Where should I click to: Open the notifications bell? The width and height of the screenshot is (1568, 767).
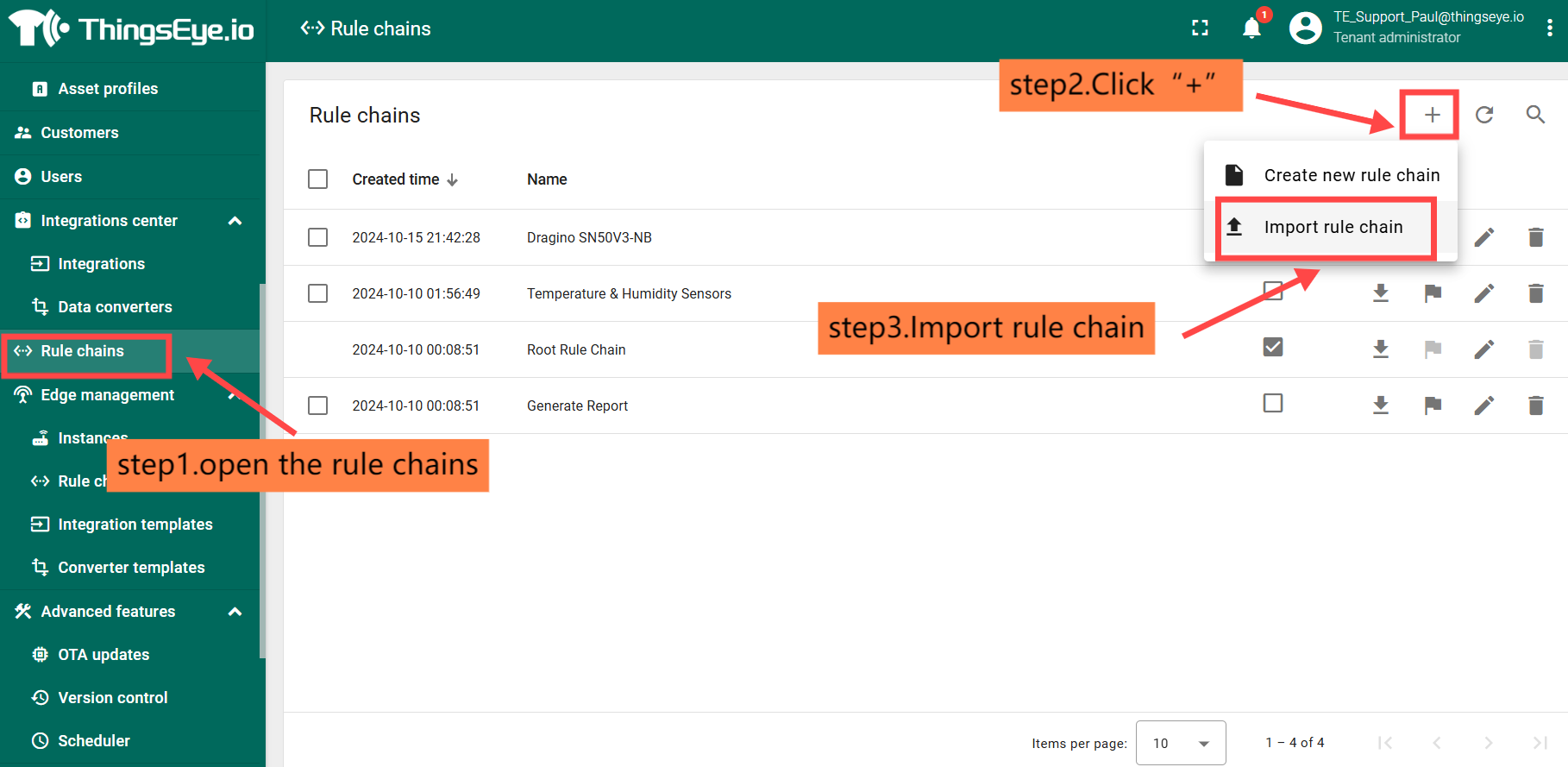1251,28
